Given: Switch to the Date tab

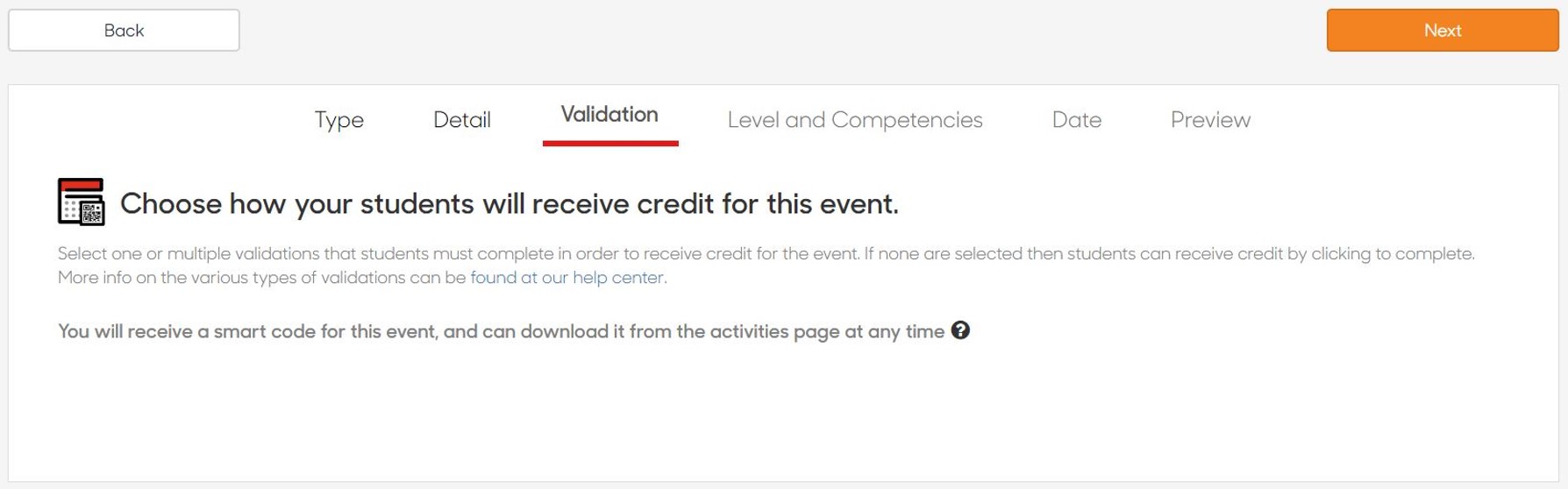Looking at the screenshot, I should (x=1077, y=120).
